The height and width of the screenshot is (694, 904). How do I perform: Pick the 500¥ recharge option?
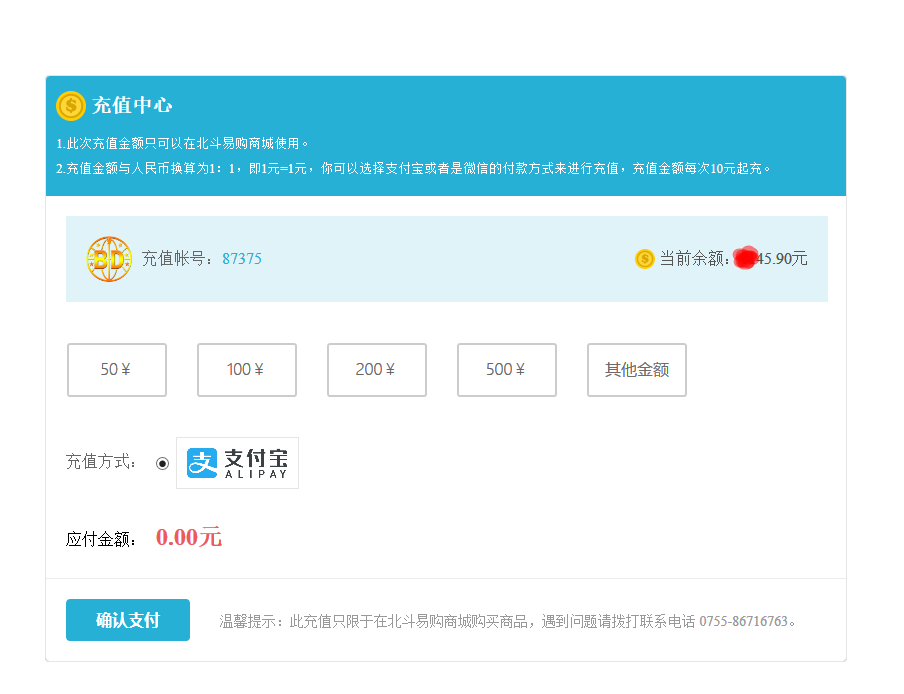tap(507, 370)
